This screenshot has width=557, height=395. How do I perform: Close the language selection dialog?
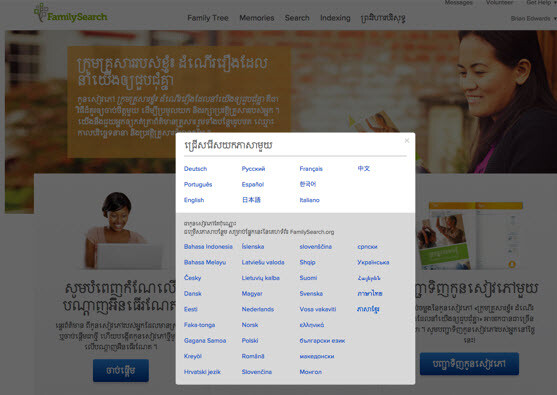[407, 141]
